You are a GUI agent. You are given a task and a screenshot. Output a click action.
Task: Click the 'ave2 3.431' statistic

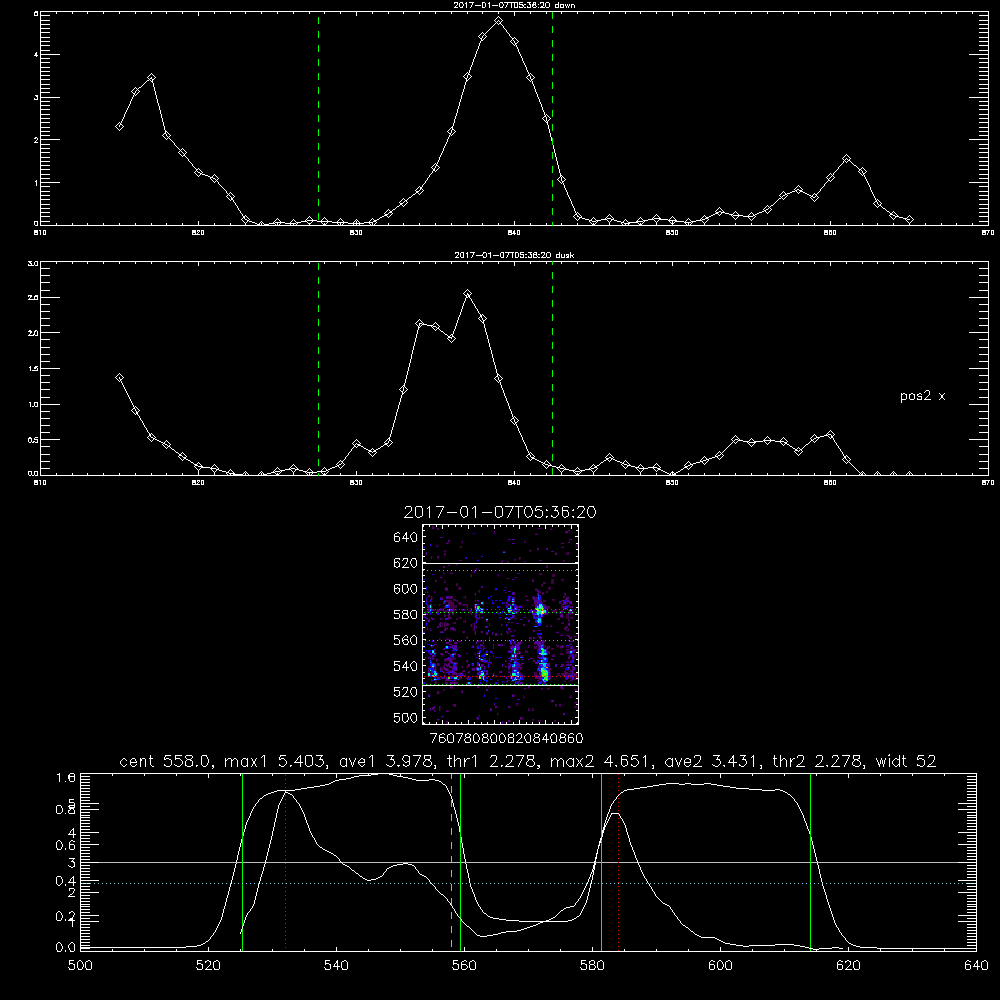[x=712, y=761]
